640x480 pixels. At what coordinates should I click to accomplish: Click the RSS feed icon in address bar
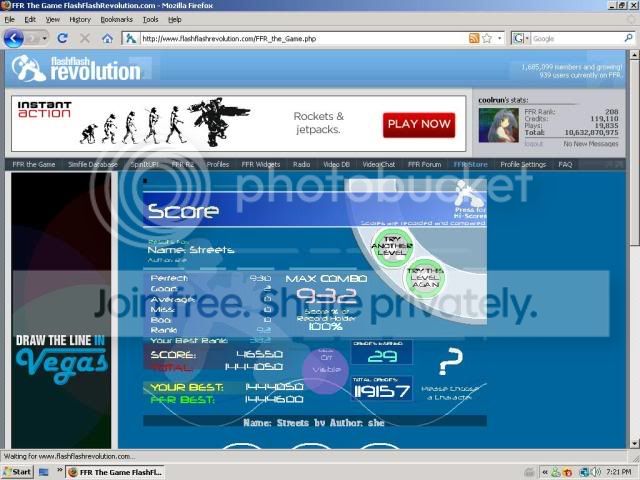(474, 38)
